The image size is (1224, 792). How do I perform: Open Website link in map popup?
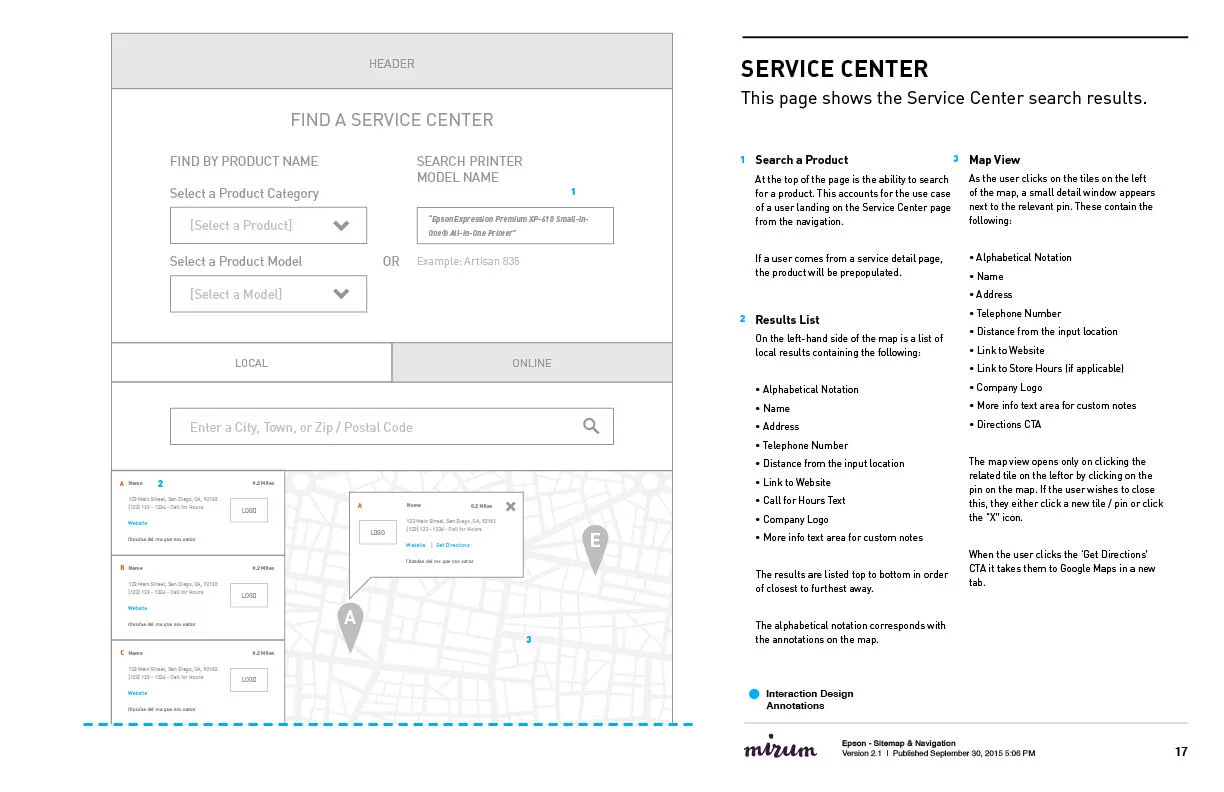(416, 545)
